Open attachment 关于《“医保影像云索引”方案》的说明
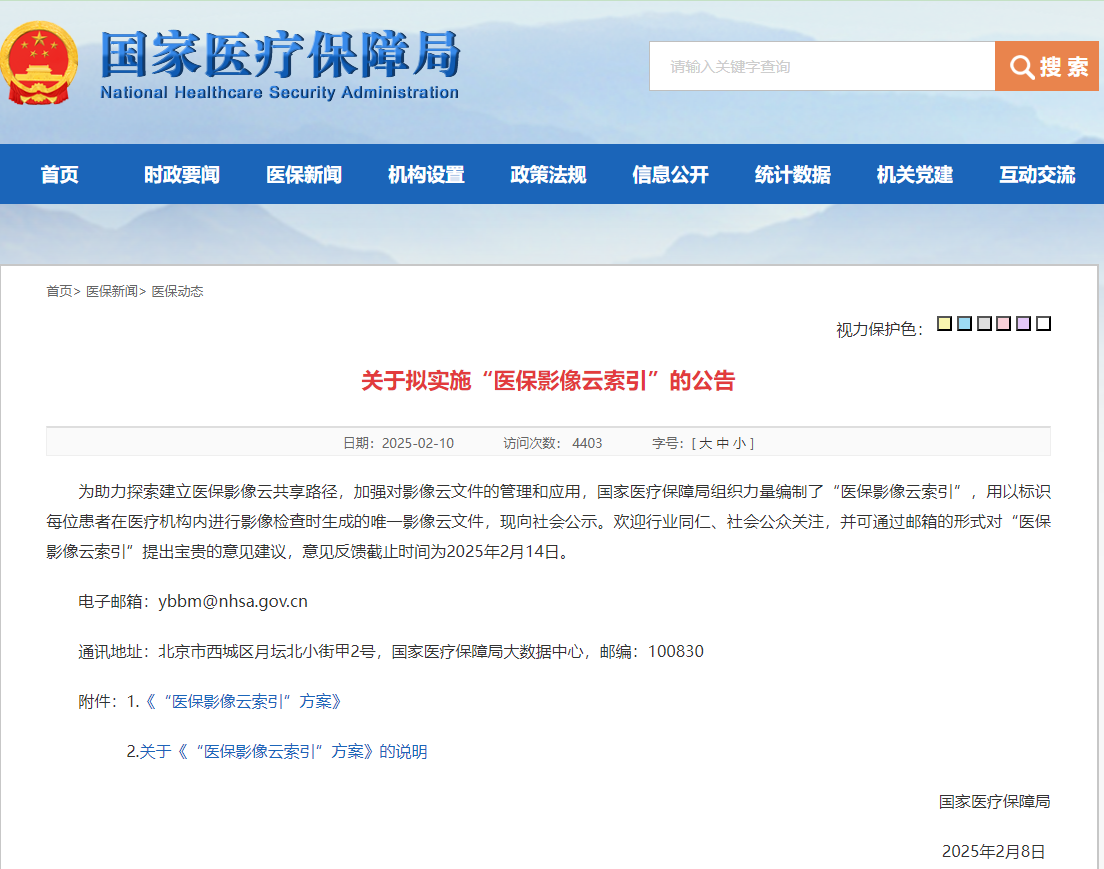The width and height of the screenshot is (1104, 869). 283,751
